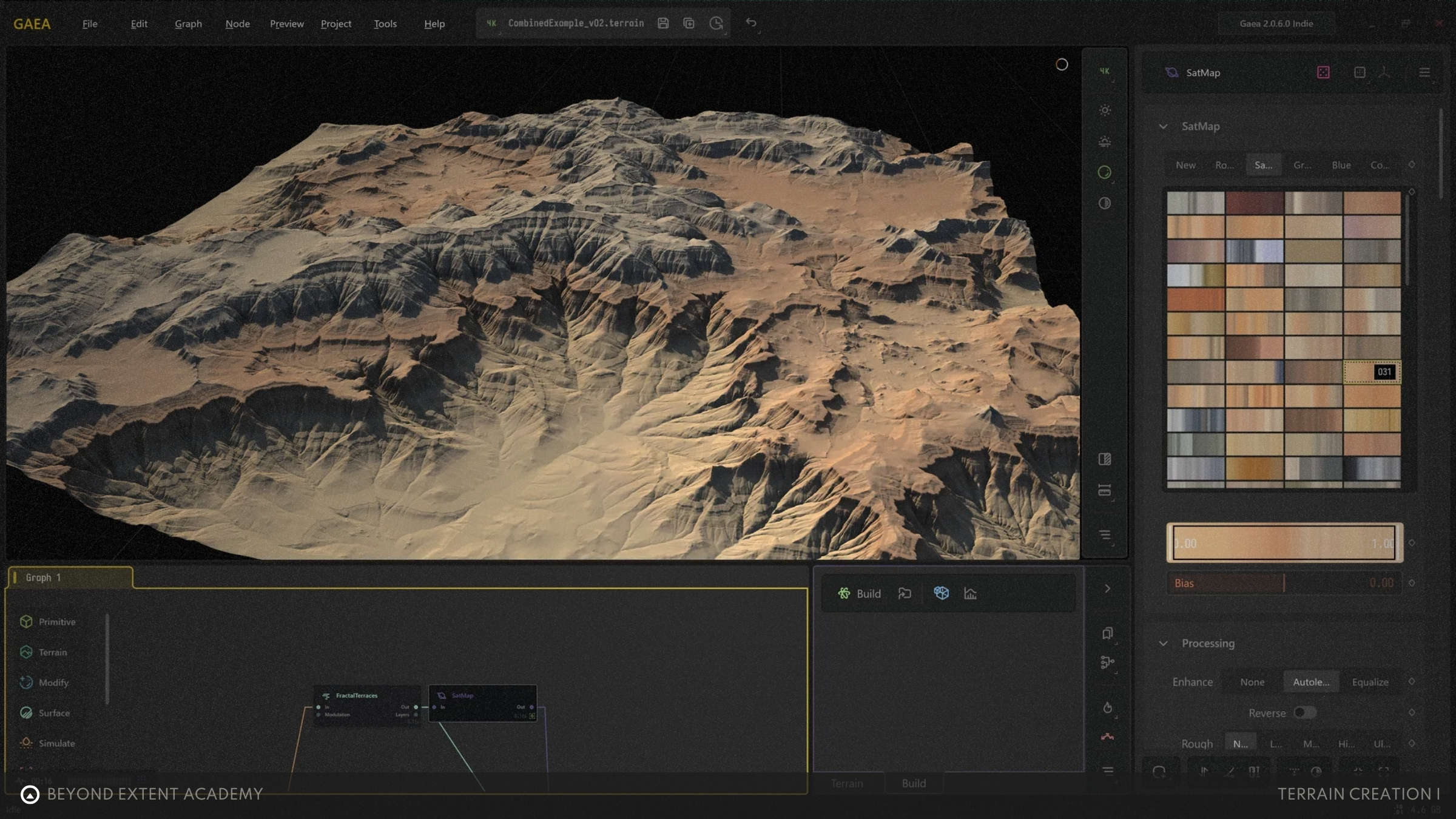Expand the Surface node category
The width and height of the screenshot is (1456, 819).
[x=45, y=713]
